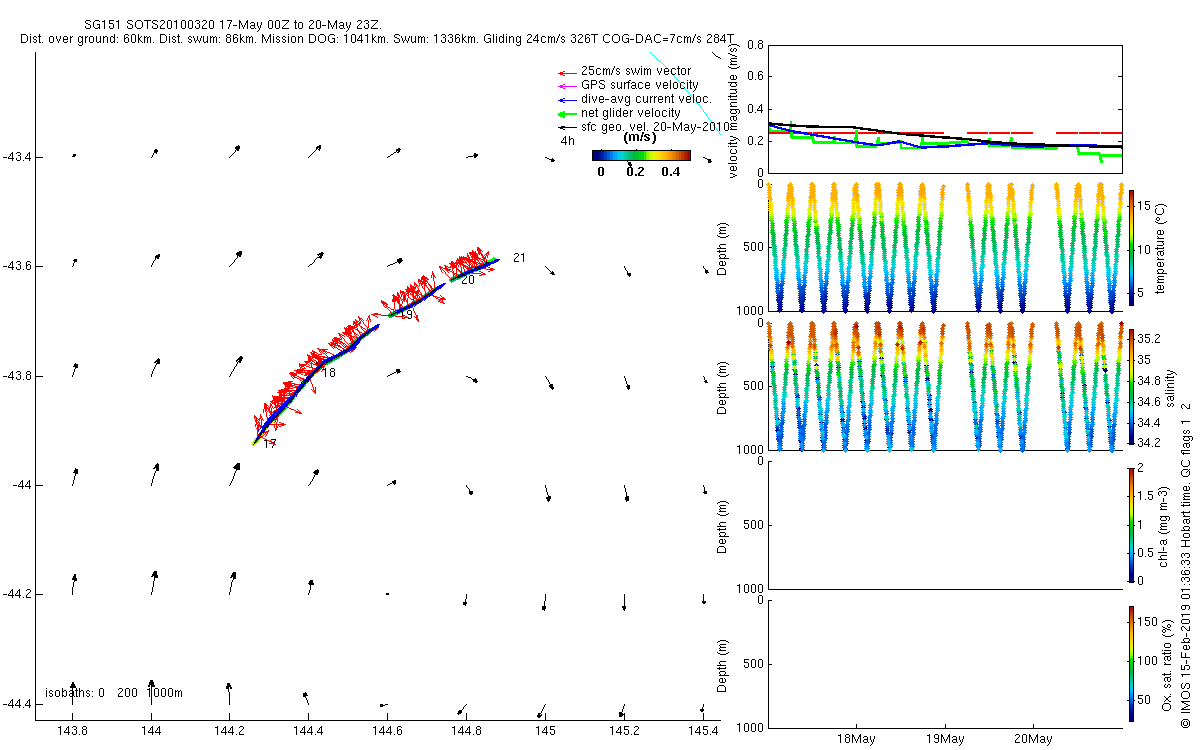This screenshot has width=1200, height=750.
Task: Click the 'velocity magnitude (m/s)' axis label
Action: (733, 113)
